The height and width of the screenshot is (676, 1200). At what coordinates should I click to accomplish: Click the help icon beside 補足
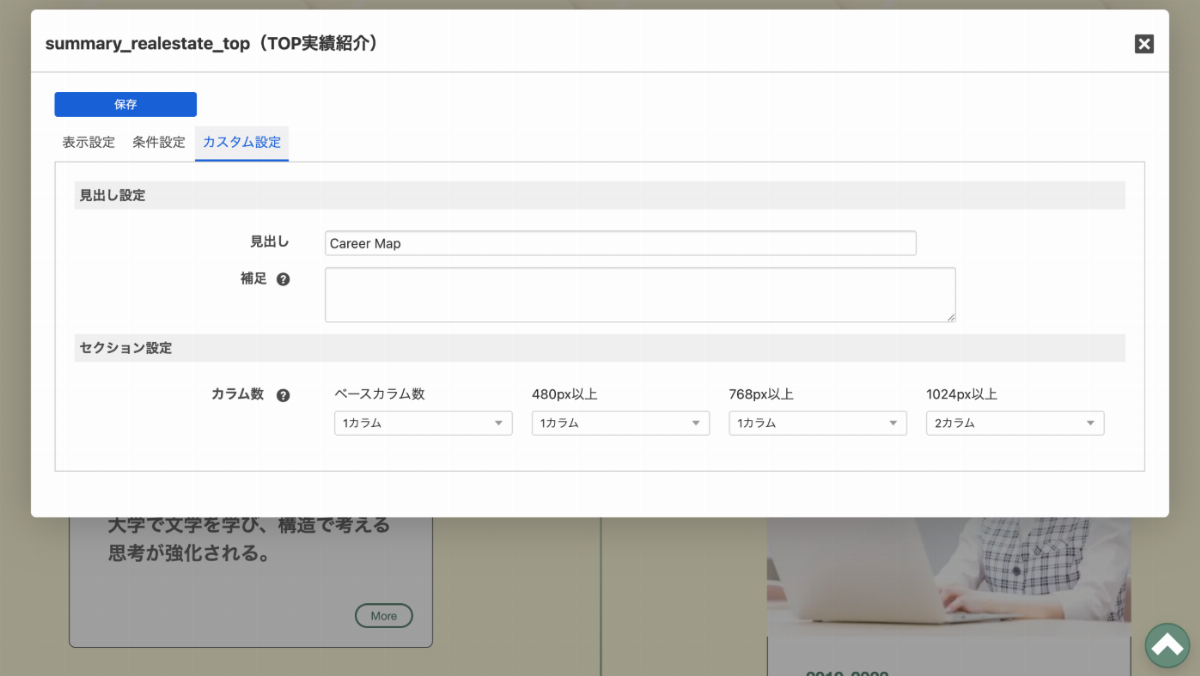(x=283, y=280)
